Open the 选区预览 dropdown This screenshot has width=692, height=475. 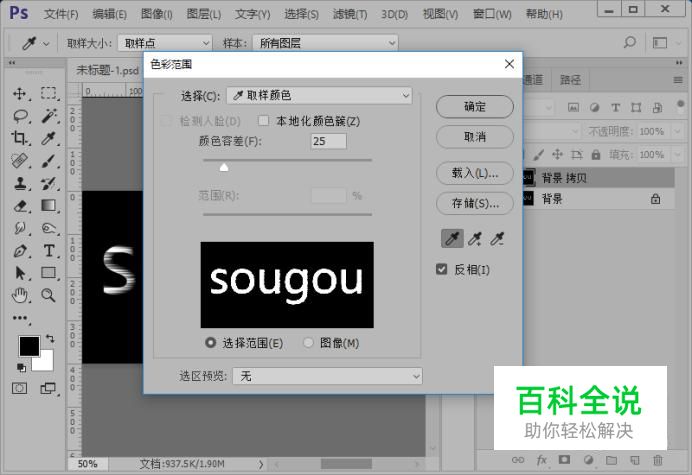[x=327, y=376]
